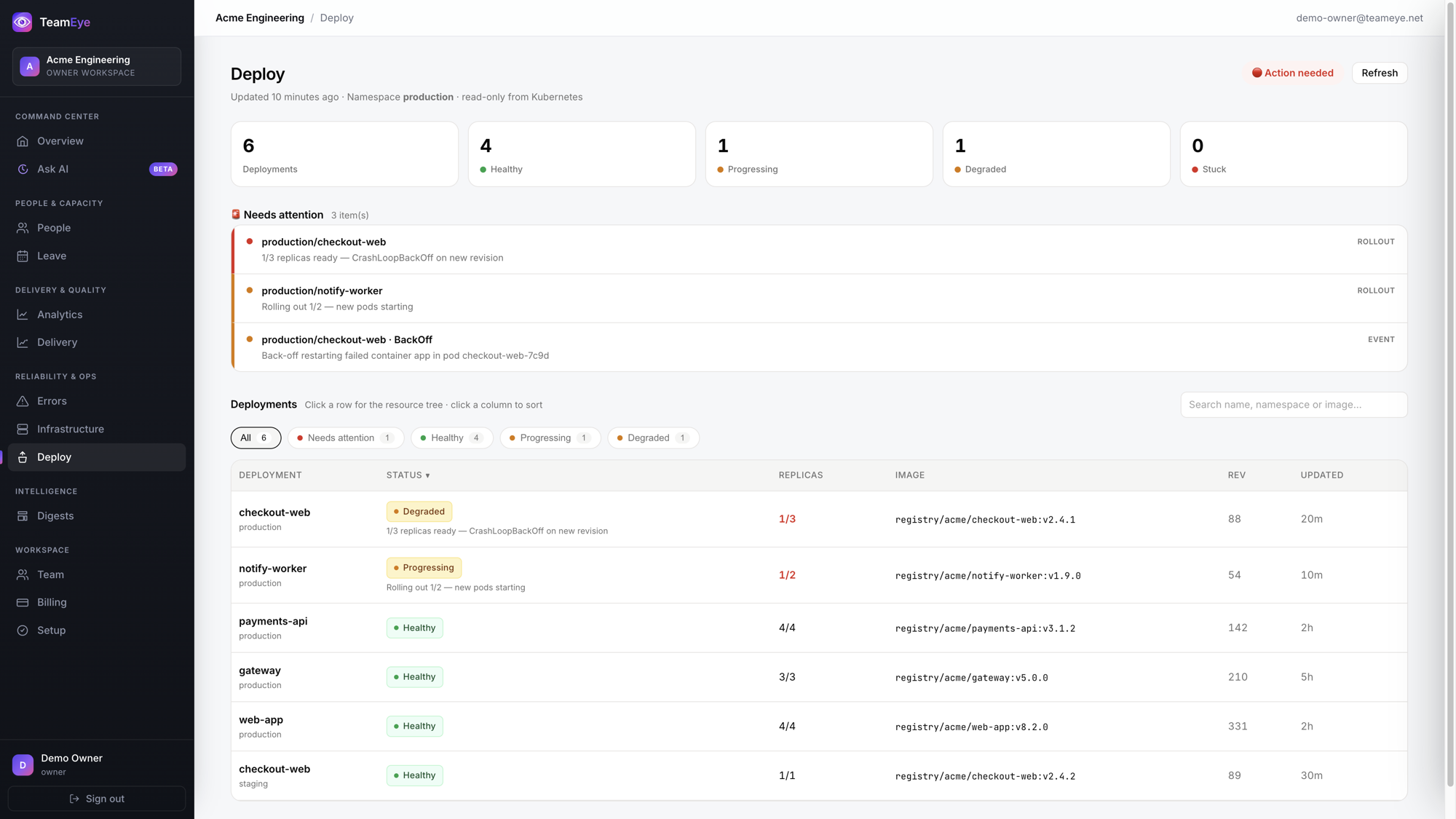Screen dimensions: 1456x819
Task: Click the 1 Degraded summary card
Action: pyautogui.click(x=1056, y=154)
